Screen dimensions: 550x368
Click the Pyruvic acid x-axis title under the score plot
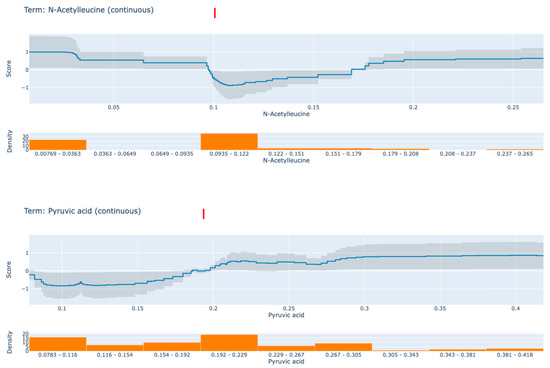(x=286, y=315)
